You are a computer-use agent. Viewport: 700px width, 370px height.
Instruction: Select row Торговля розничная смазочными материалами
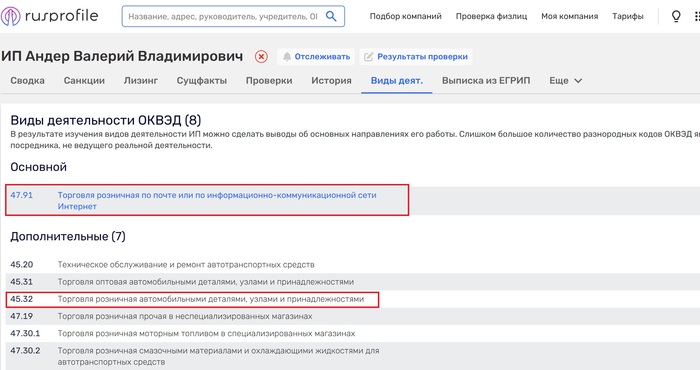(218, 356)
